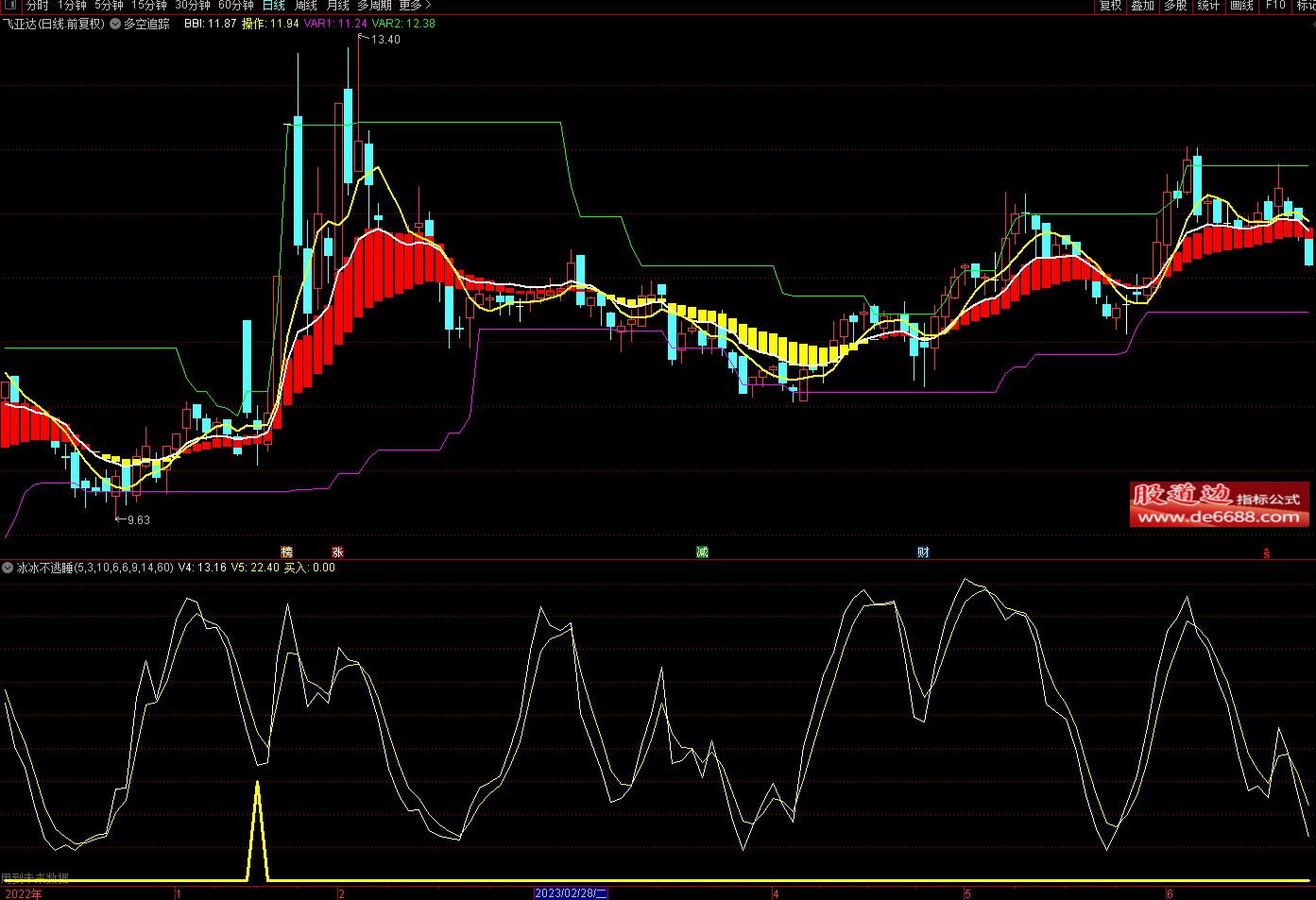The height and width of the screenshot is (900, 1316).
Task: Expand the 冰冰不逃睡 indicator dropdown arrow
Action: click(x=8, y=568)
